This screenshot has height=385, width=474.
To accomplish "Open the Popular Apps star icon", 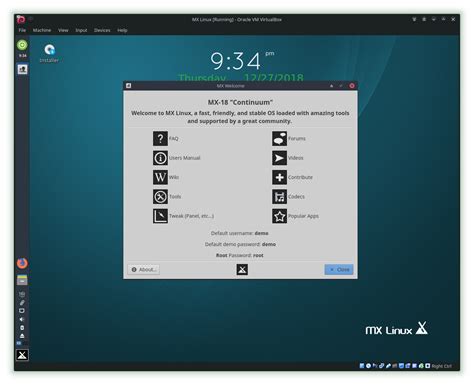I will click(x=279, y=216).
